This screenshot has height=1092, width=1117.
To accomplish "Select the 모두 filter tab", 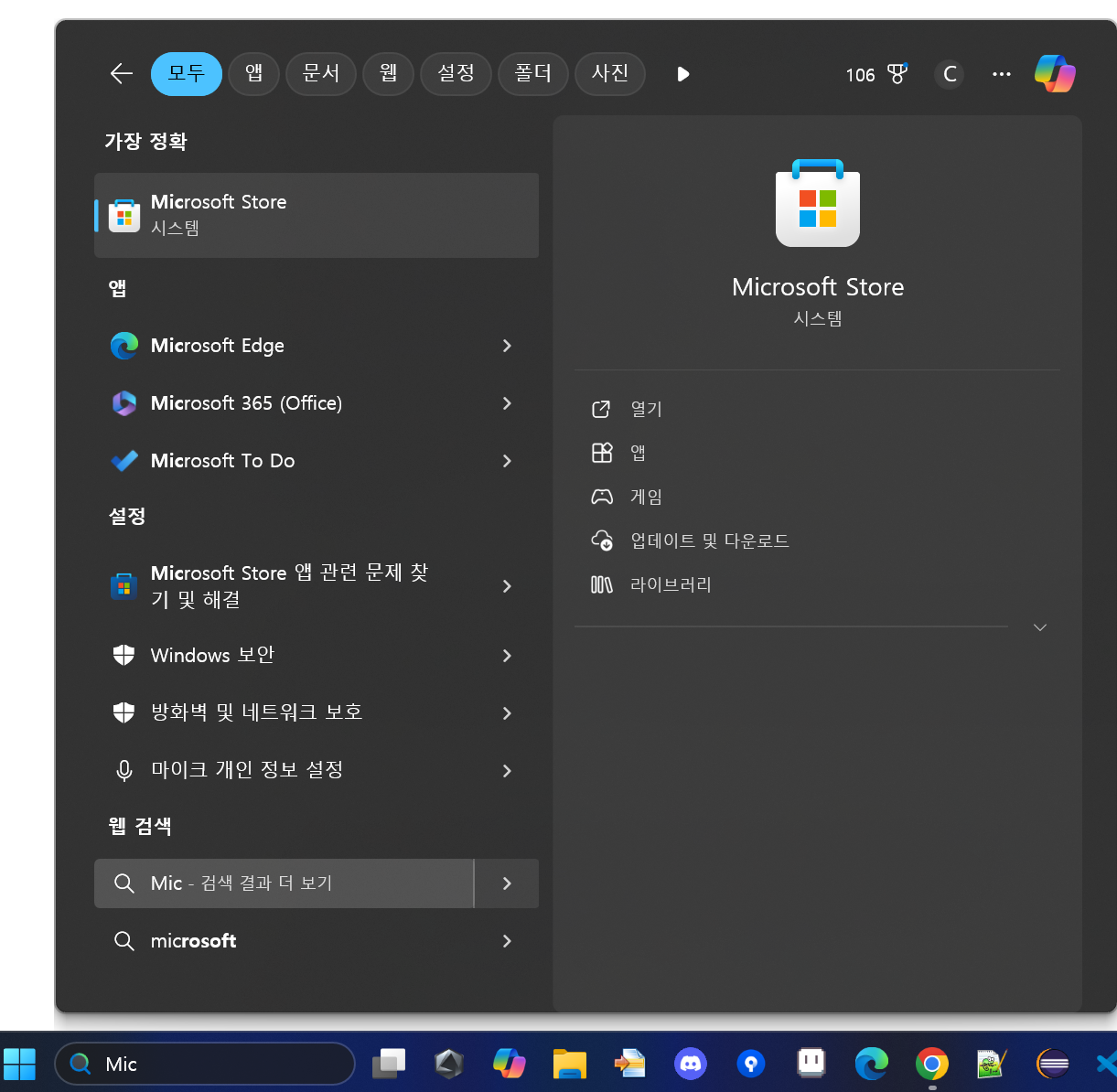I will coord(187,74).
